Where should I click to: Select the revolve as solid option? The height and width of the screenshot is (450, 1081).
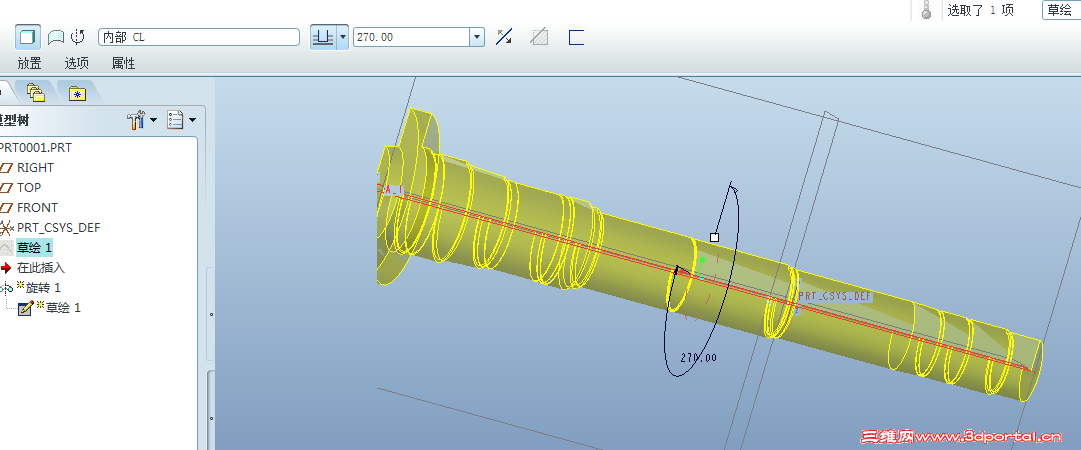28,37
